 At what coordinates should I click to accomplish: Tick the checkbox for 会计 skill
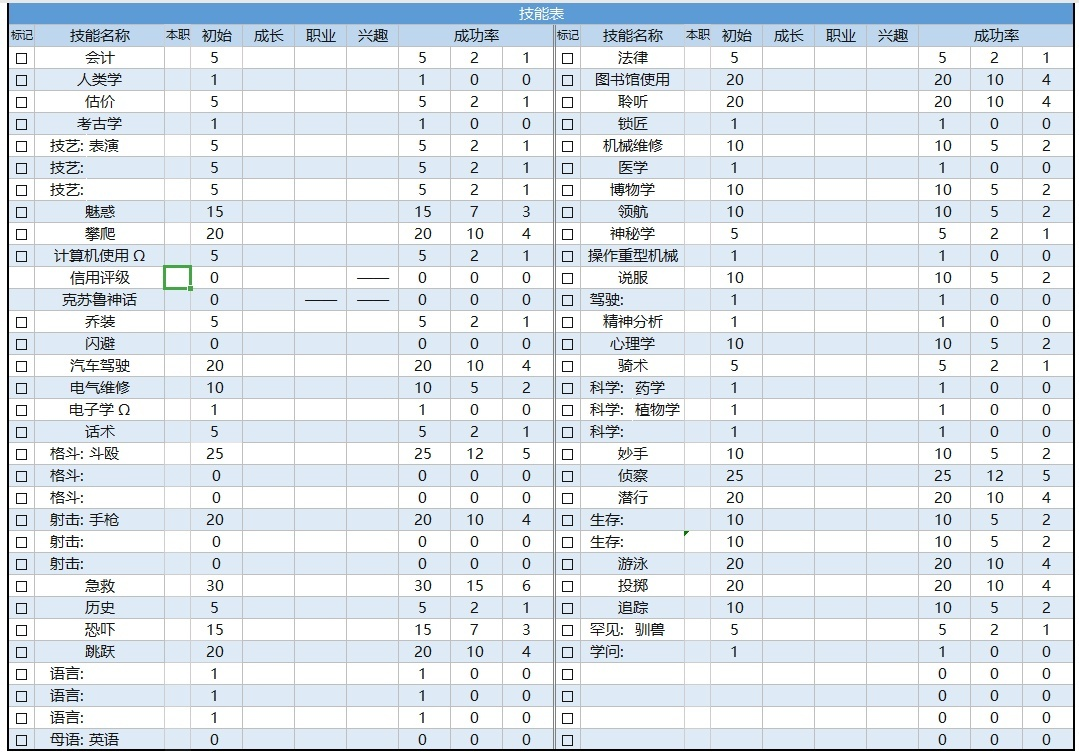tap(21, 58)
